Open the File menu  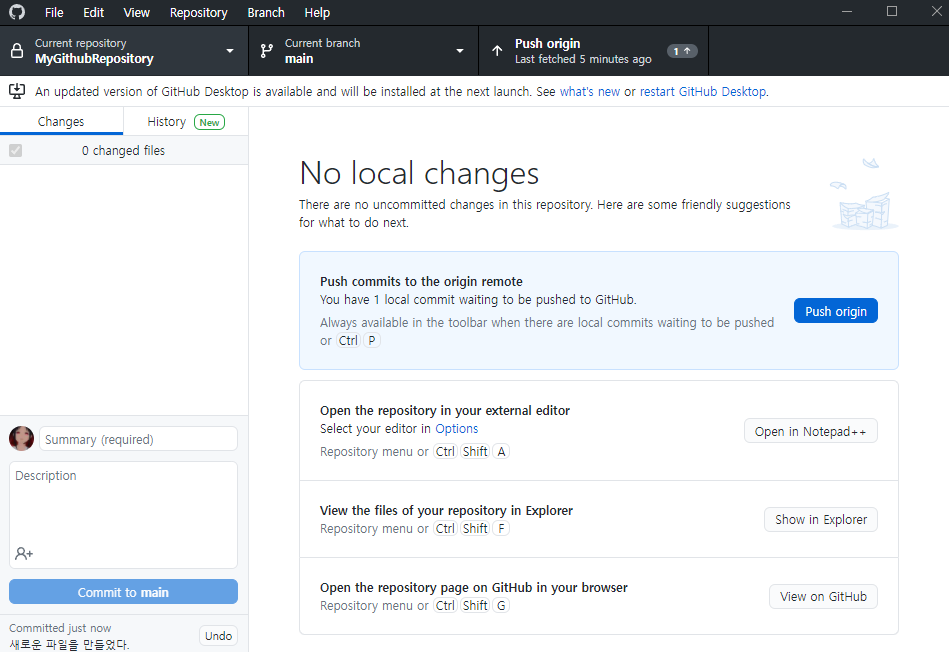pos(54,13)
